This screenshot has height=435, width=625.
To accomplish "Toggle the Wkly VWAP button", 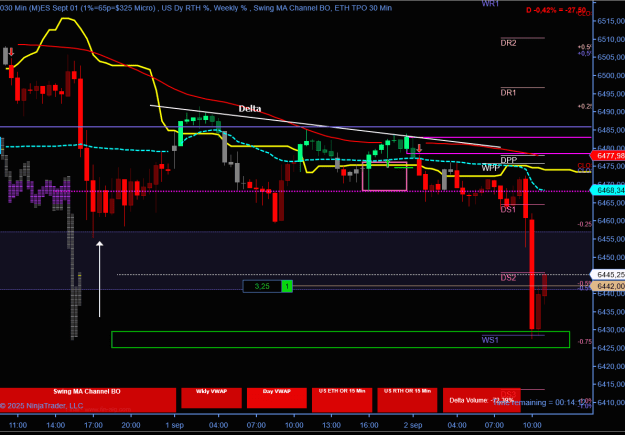I will tap(211, 398).
